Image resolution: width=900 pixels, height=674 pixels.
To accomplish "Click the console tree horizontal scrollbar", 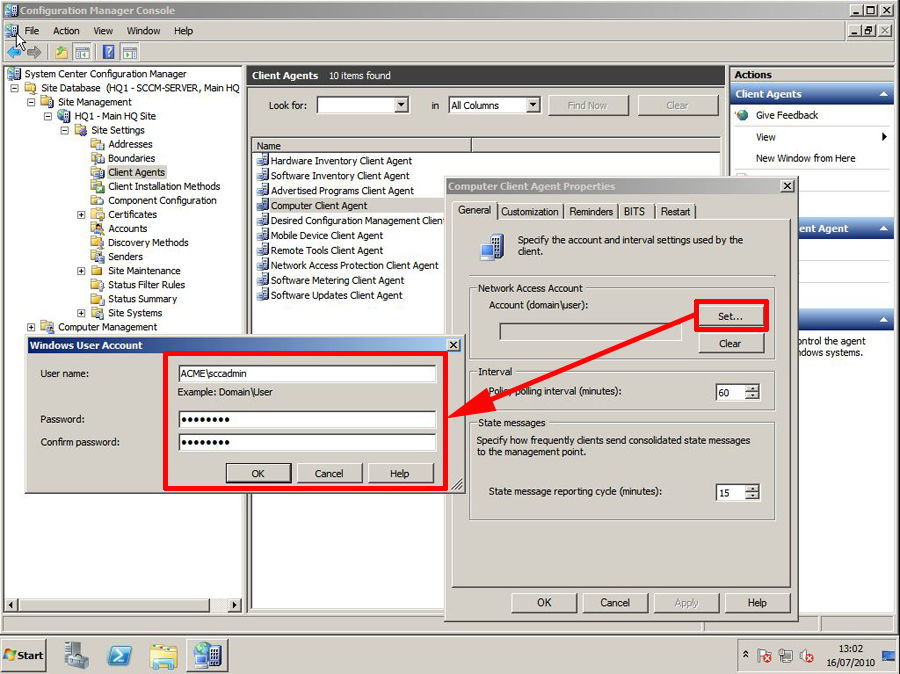I will point(123,605).
